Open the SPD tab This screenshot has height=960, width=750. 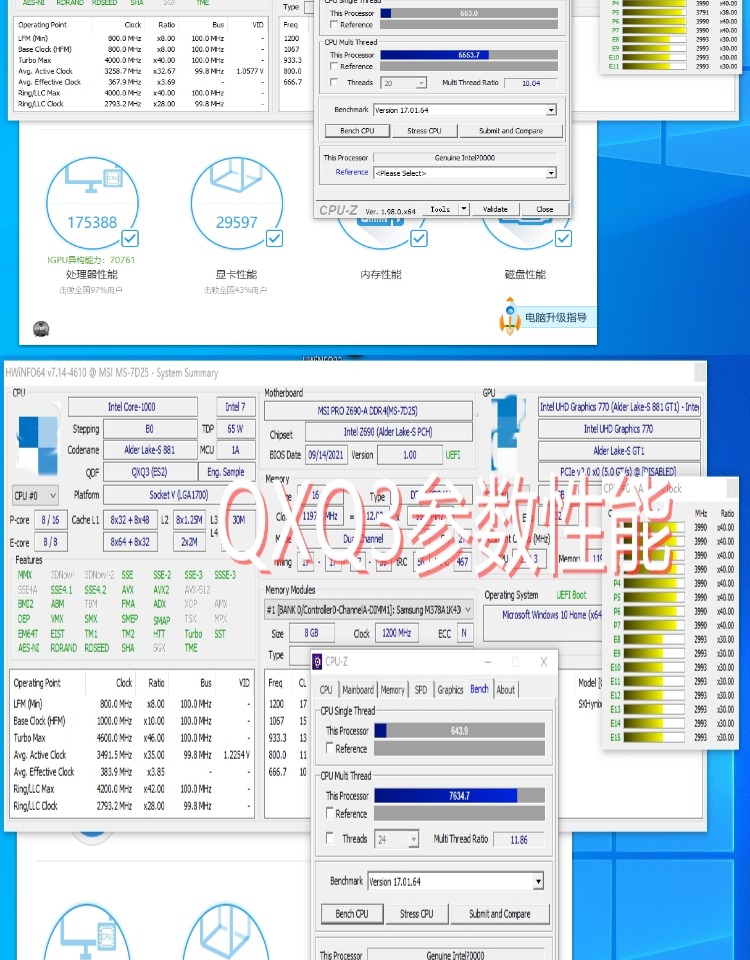(x=421, y=689)
